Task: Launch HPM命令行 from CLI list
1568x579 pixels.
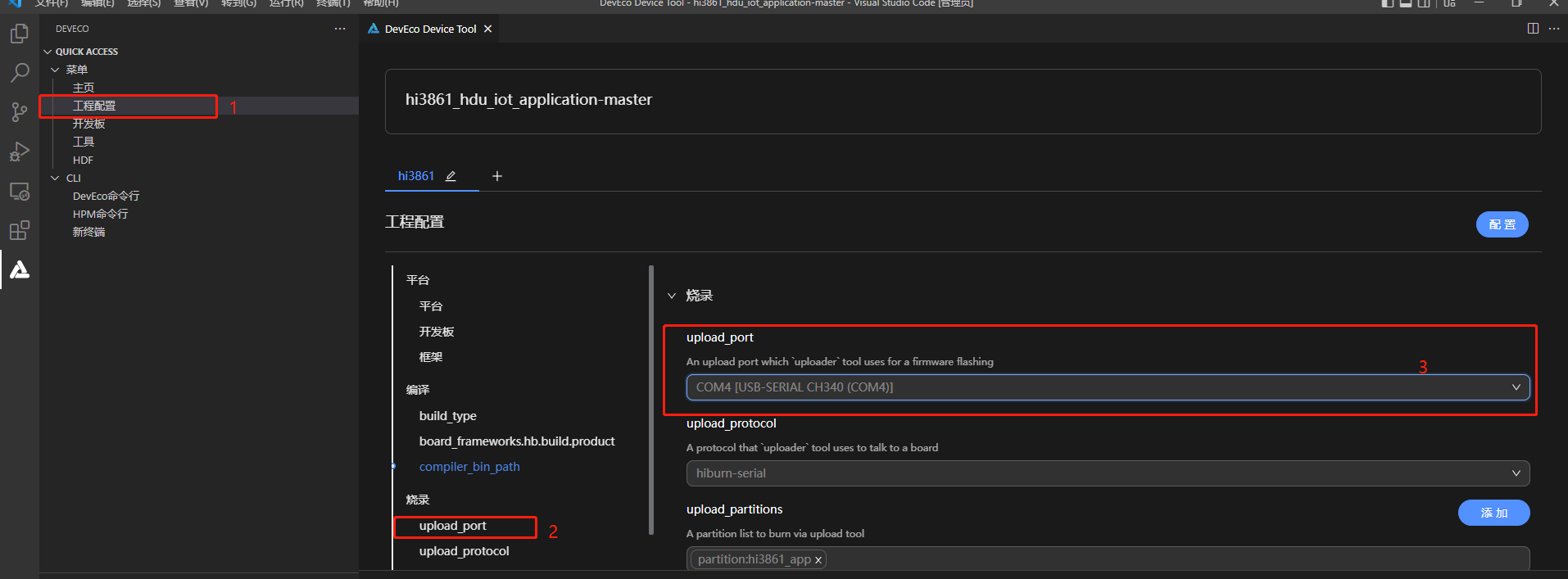Action: (x=100, y=214)
